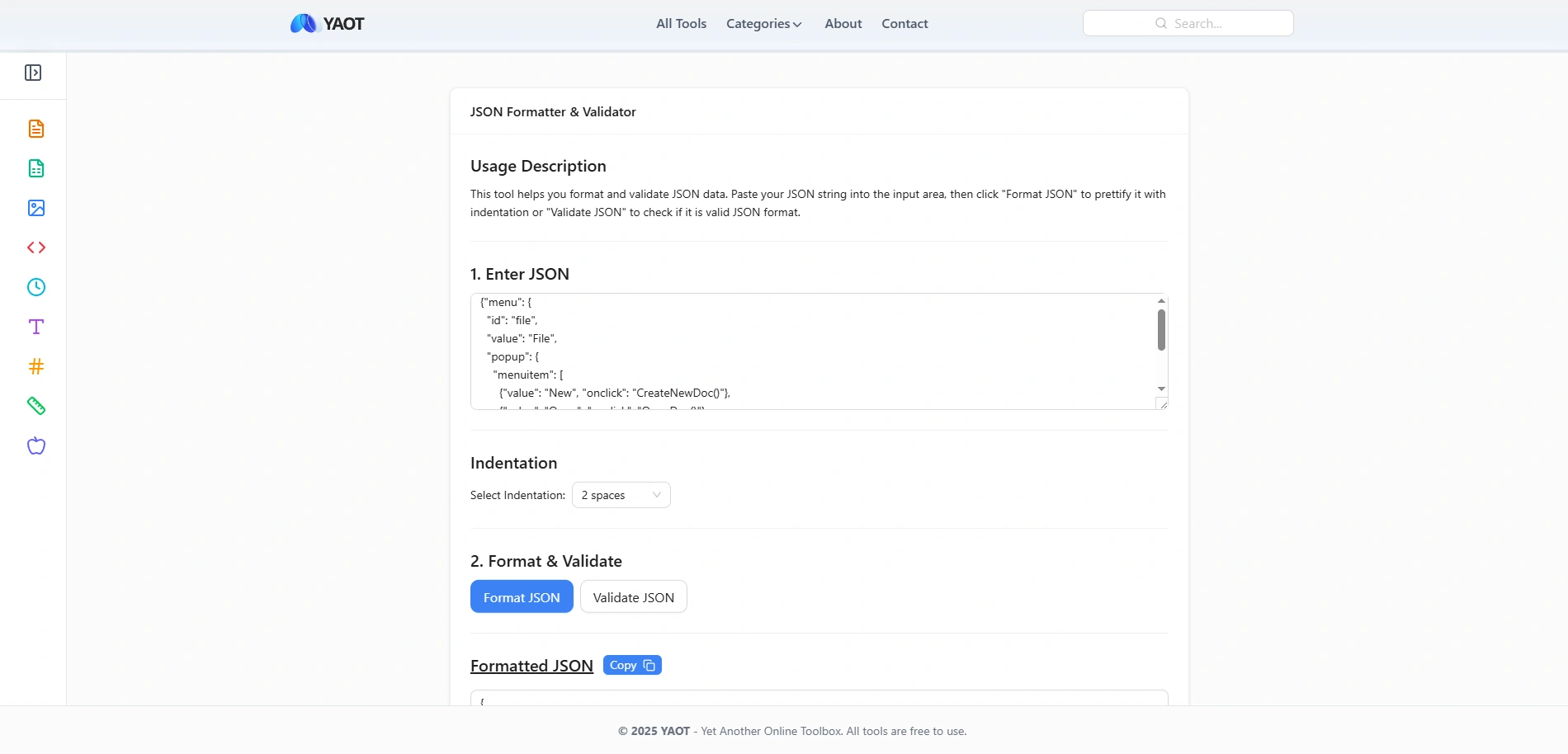Open the clock time tools icon
This screenshot has width=1568, height=754.
(x=36, y=287)
